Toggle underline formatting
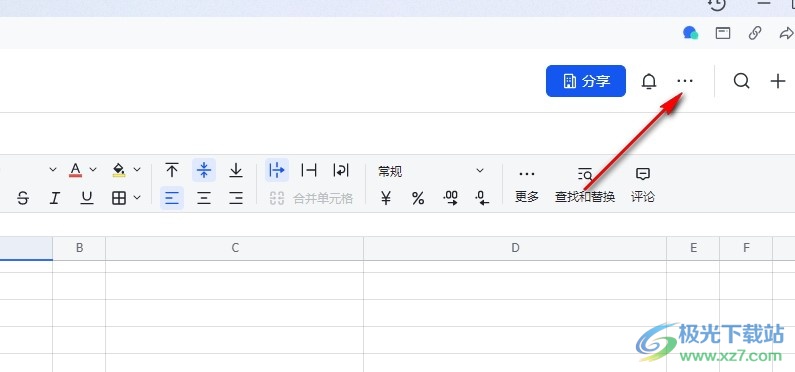This screenshot has width=795, height=372. pos(87,198)
